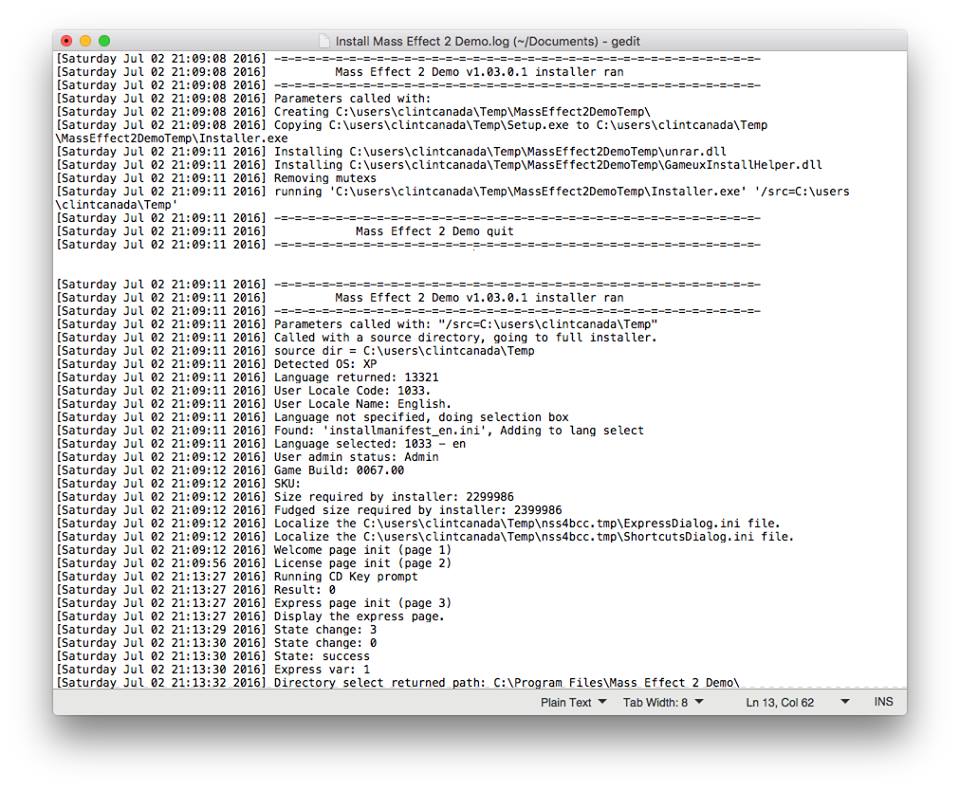Maximize the gedit window with the green button
Viewport: 960px width, 791px height.
click(x=104, y=40)
